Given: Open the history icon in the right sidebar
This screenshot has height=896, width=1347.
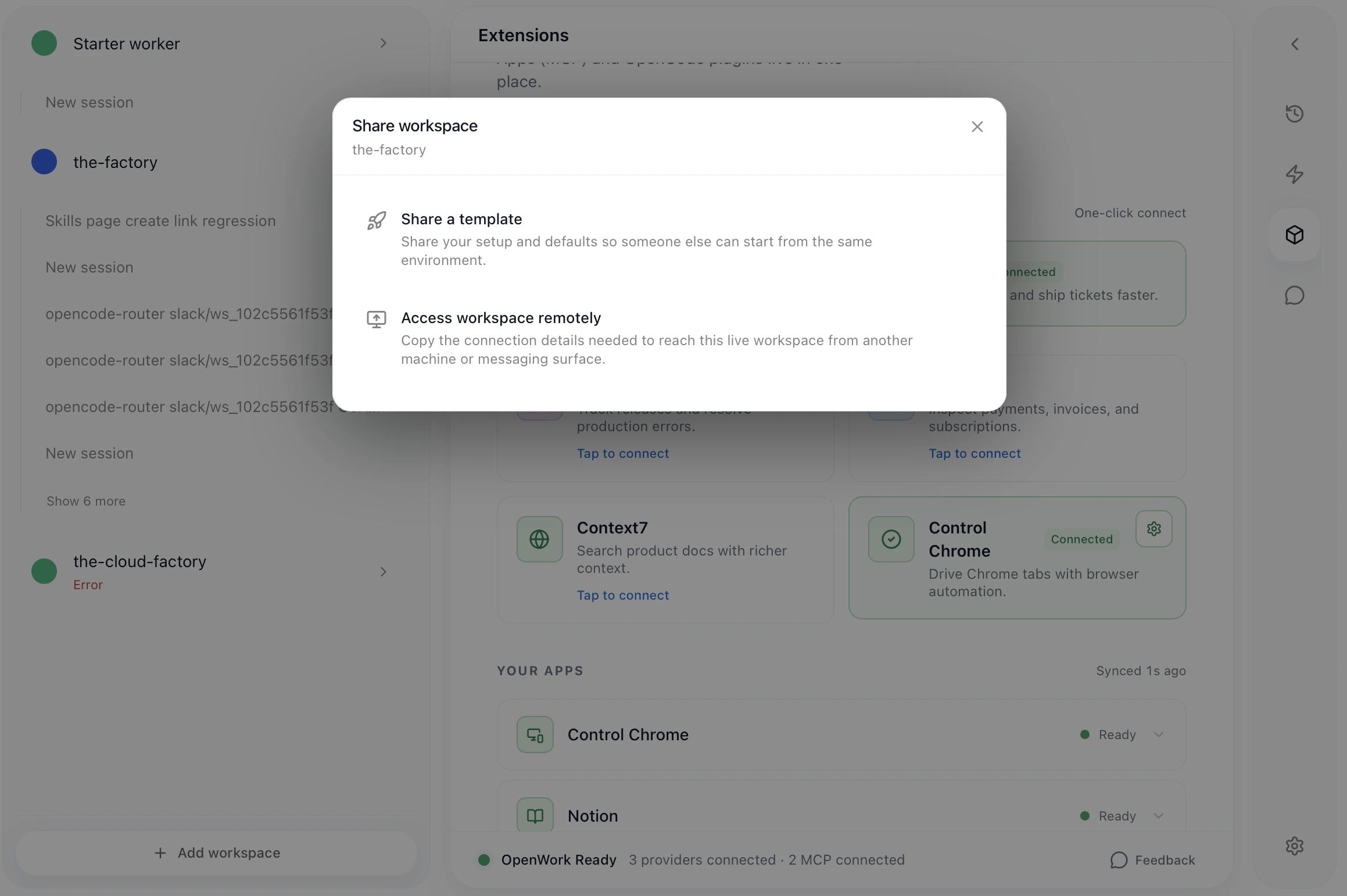Looking at the screenshot, I should (1295, 113).
